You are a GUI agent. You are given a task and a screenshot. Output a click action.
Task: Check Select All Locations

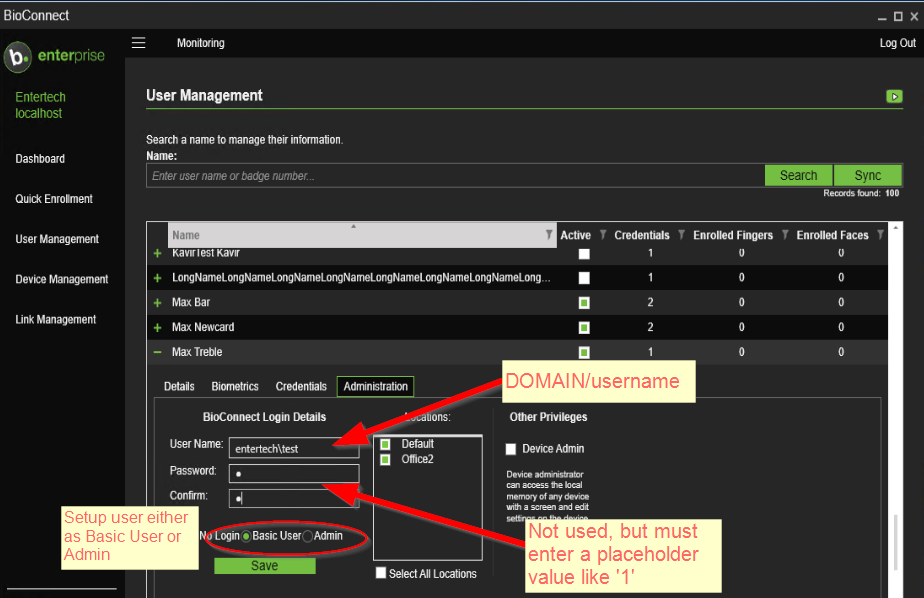pos(380,573)
